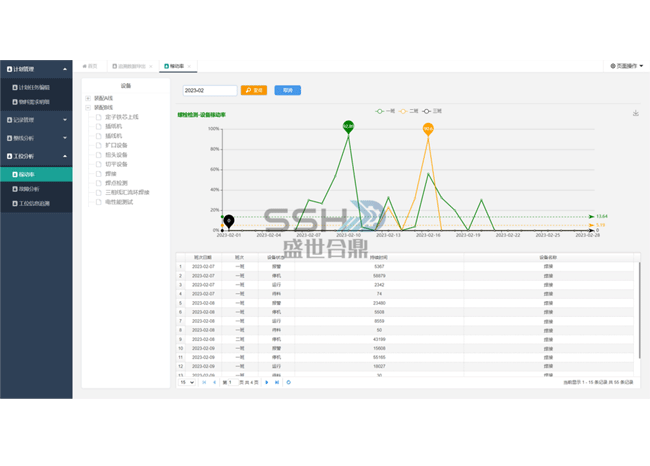Click the 班次日期 column header
Image resolution: width=650 pixels, height=466 pixels.
pos(203,257)
